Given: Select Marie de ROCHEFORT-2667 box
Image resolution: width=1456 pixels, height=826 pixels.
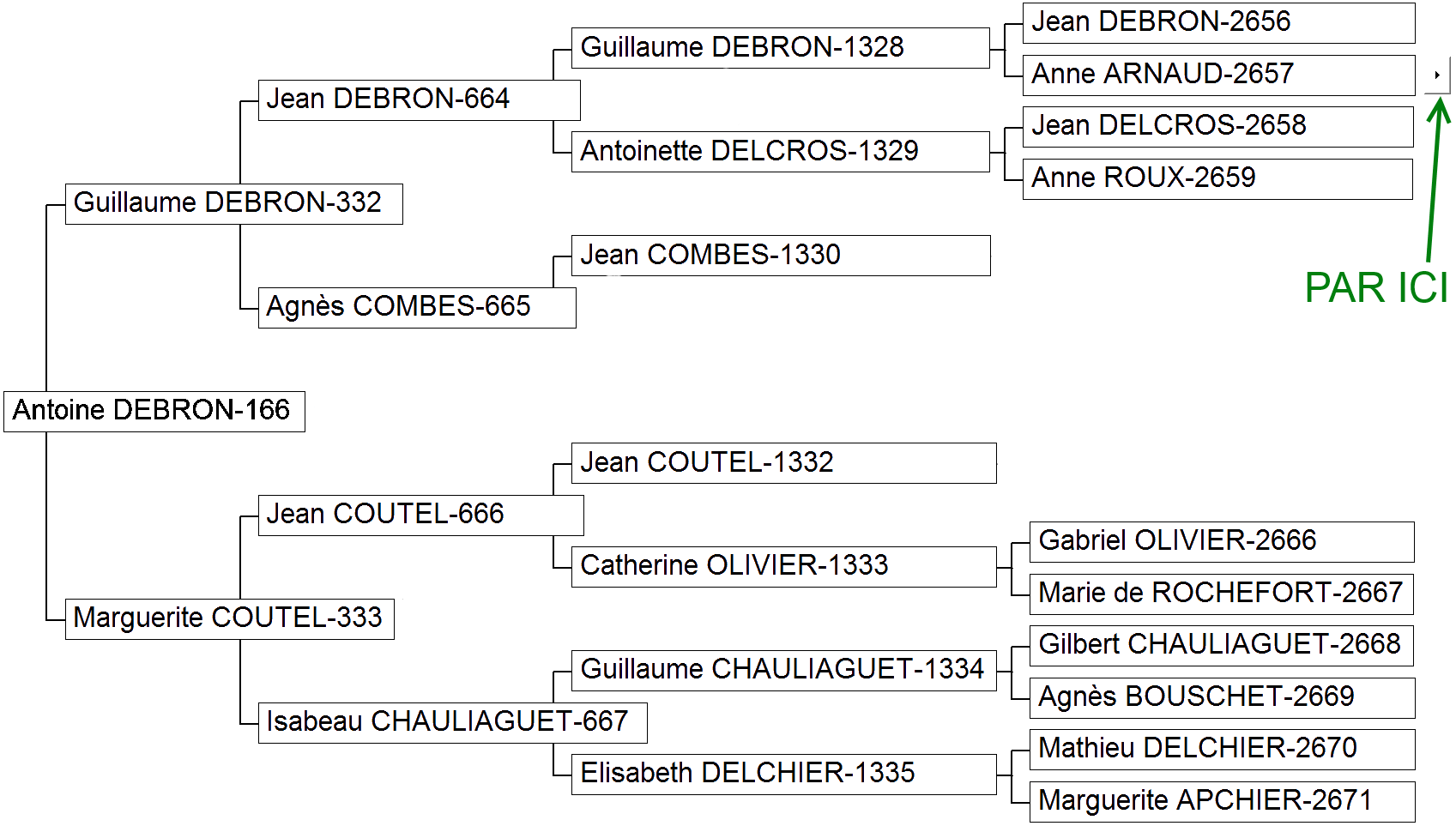Looking at the screenshot, I should coord(1222,594).
